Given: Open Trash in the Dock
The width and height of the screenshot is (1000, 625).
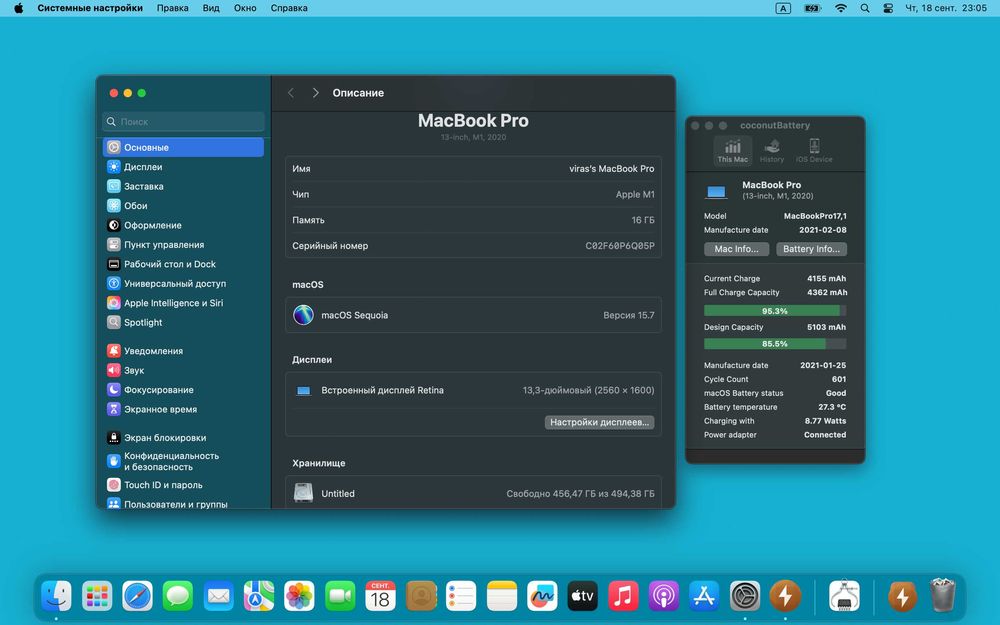Looking at the screenshot, I should [x=943, y=596].
